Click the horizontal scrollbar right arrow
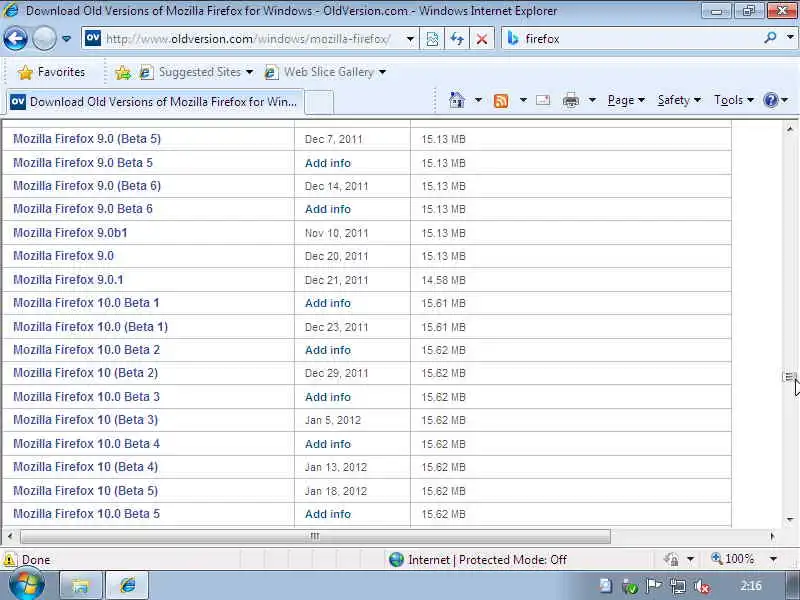This screenshot has height=600, width=800. pyautogui.click(x=772, y=536)
